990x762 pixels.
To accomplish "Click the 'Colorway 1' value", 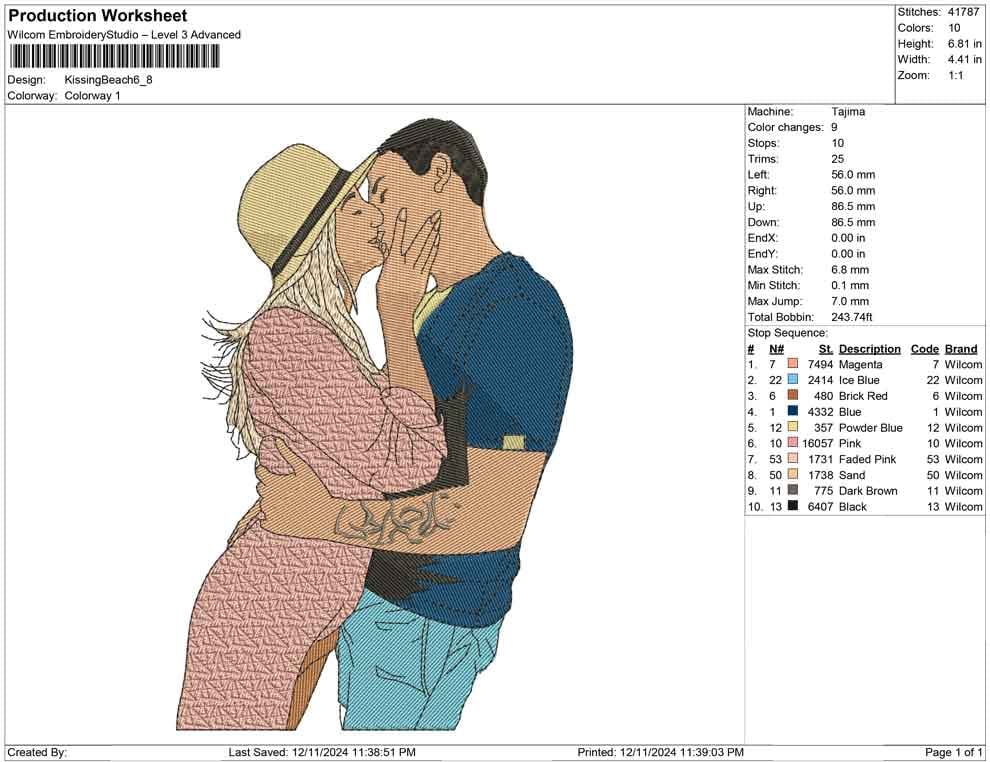I will tap(92, 96).
